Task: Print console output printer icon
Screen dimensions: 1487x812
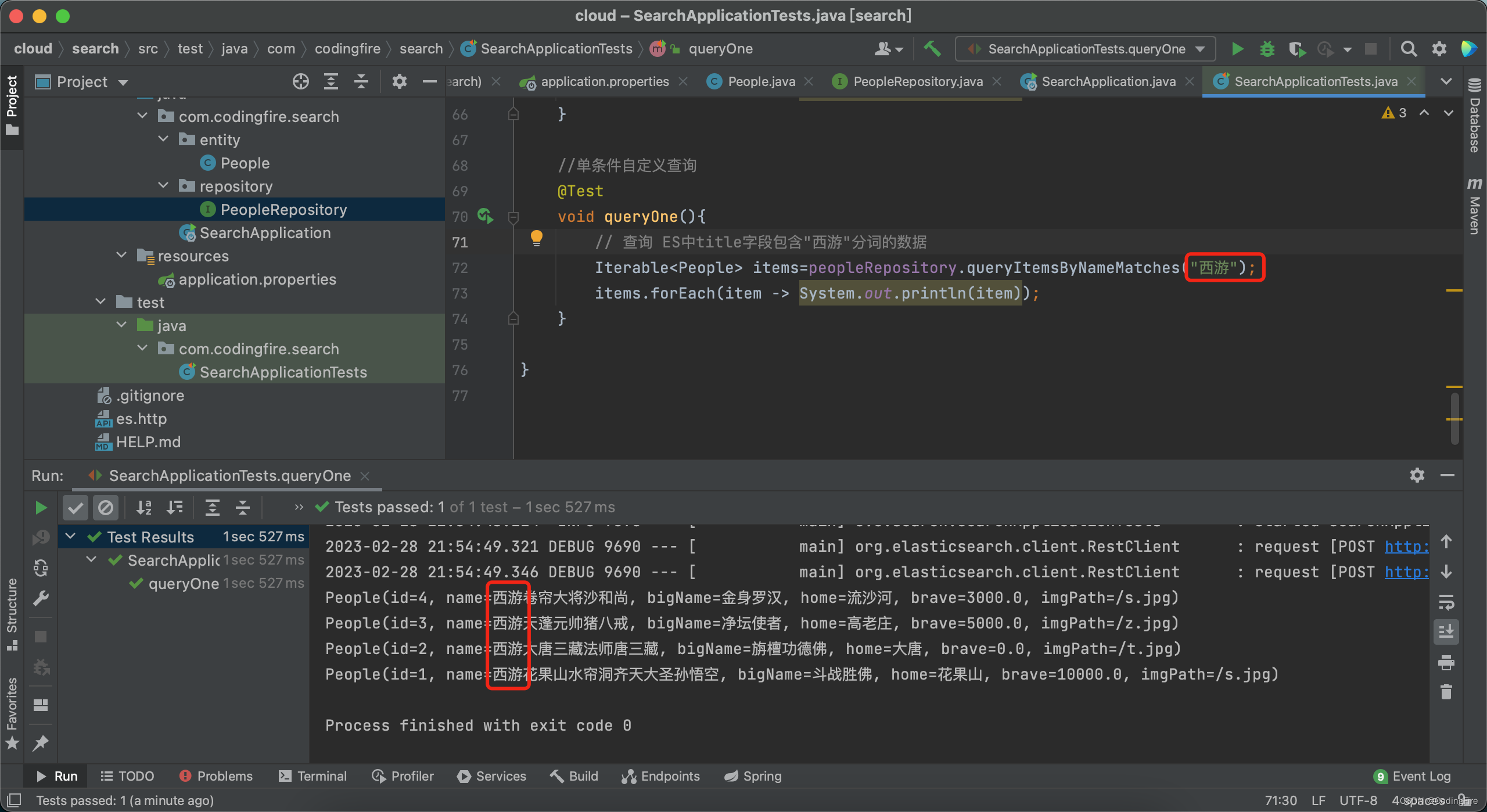Action: coord(1446,662)
